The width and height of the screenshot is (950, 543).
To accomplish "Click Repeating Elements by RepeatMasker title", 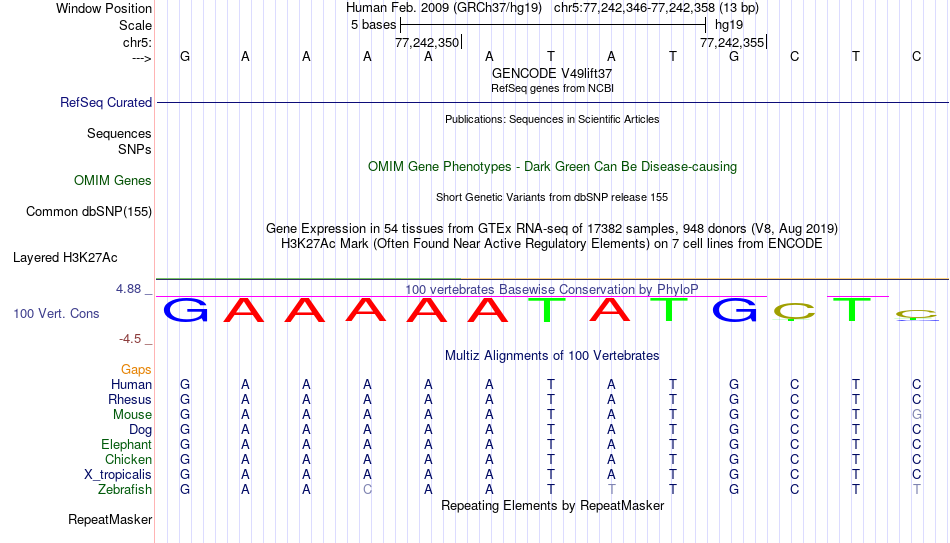I will pos(552,505).
